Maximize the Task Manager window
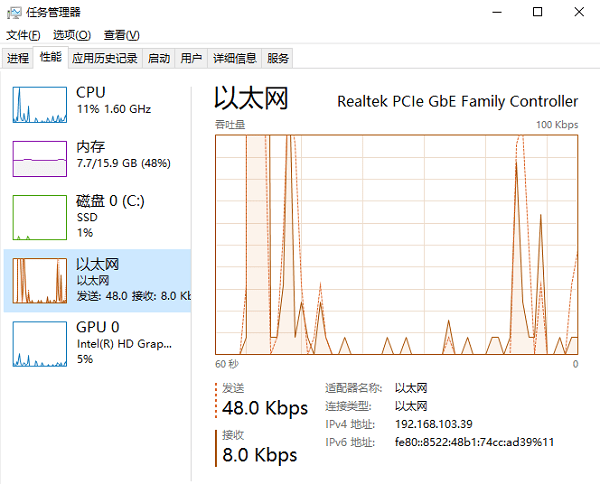 click(x=537, y=12)
